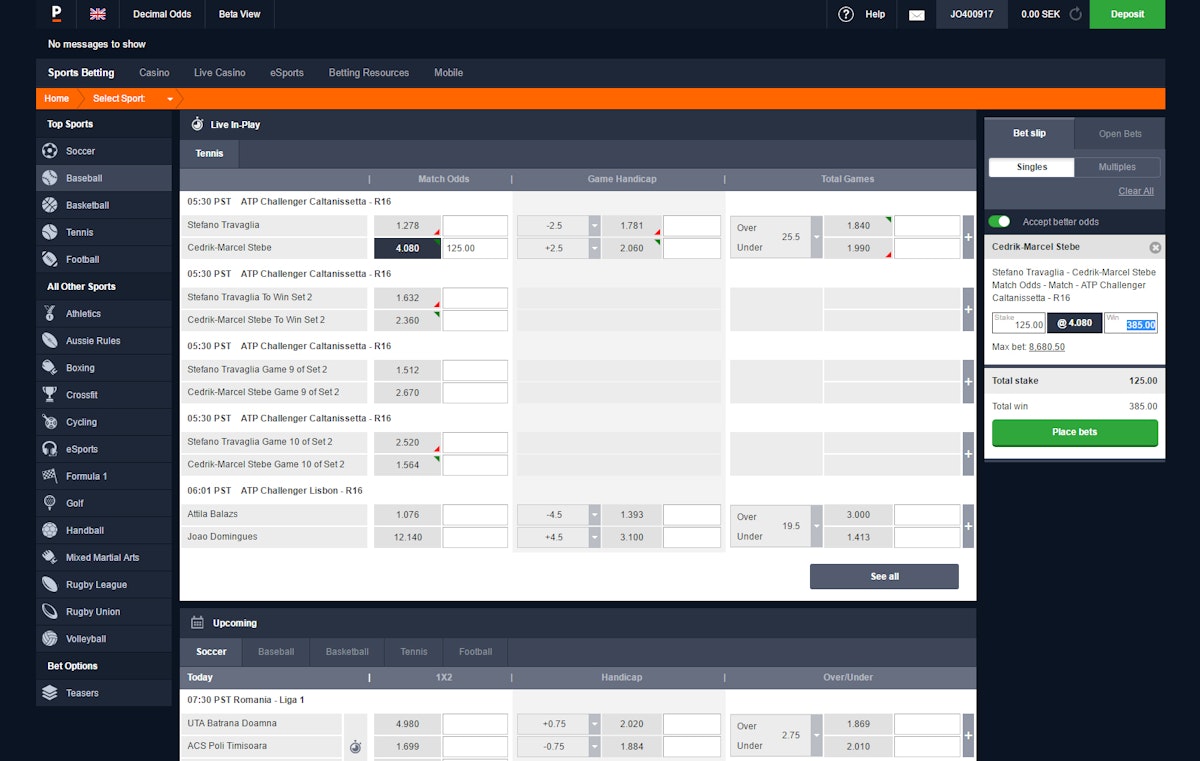Toggle the Accept better odds switch
Screen dimensions: 1200x761
pos(999,222)
